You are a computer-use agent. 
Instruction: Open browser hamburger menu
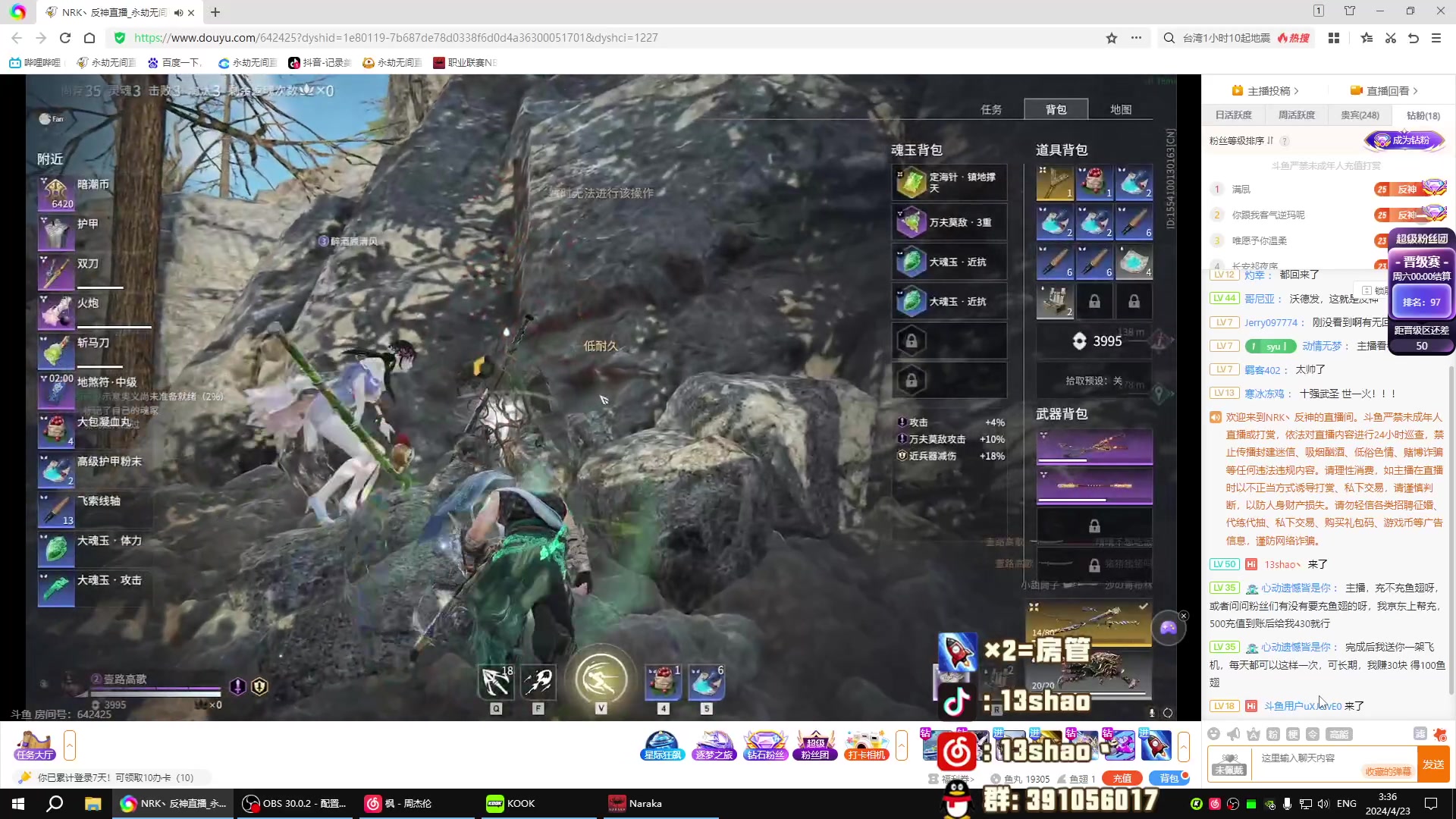pos(1436,38)
